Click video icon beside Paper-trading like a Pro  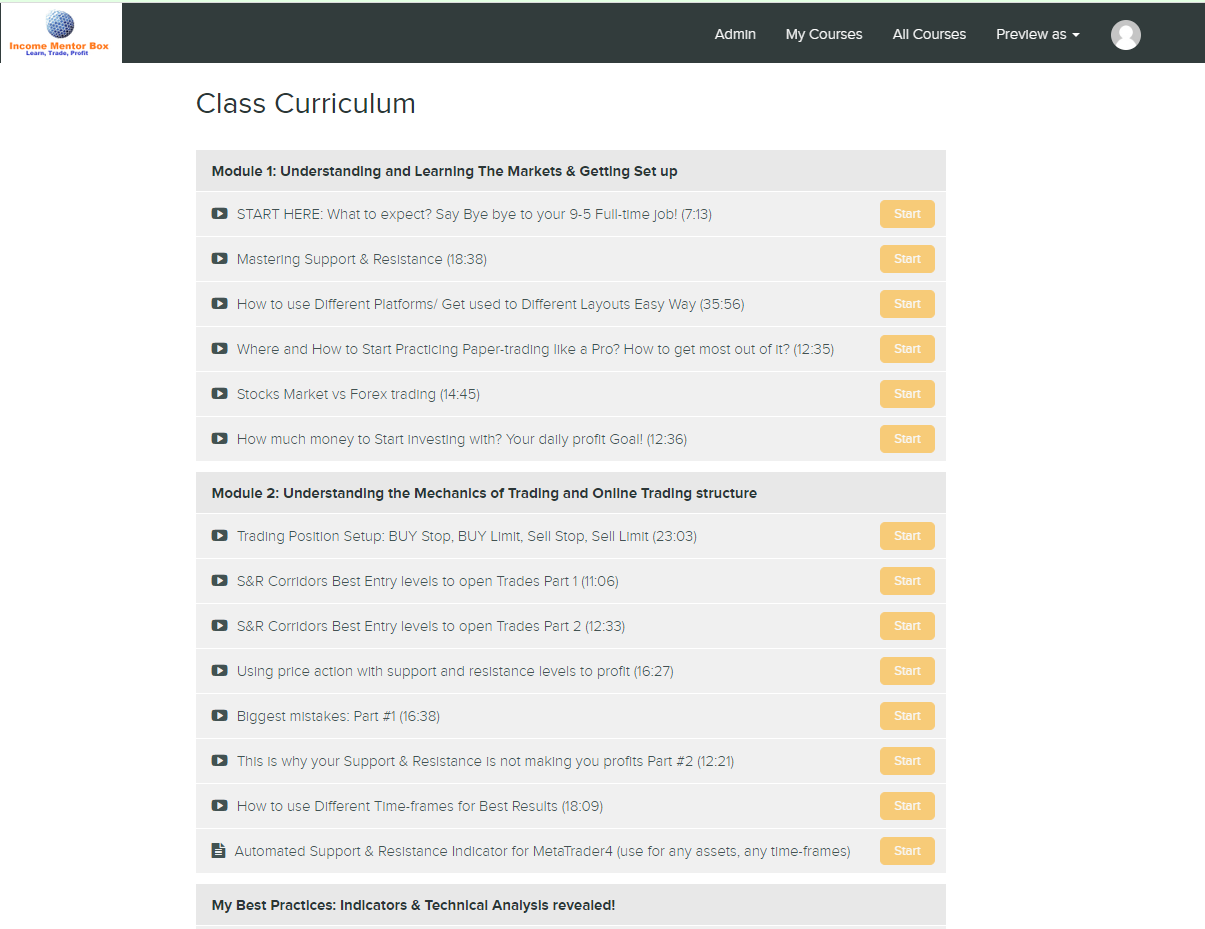[220, 349]
